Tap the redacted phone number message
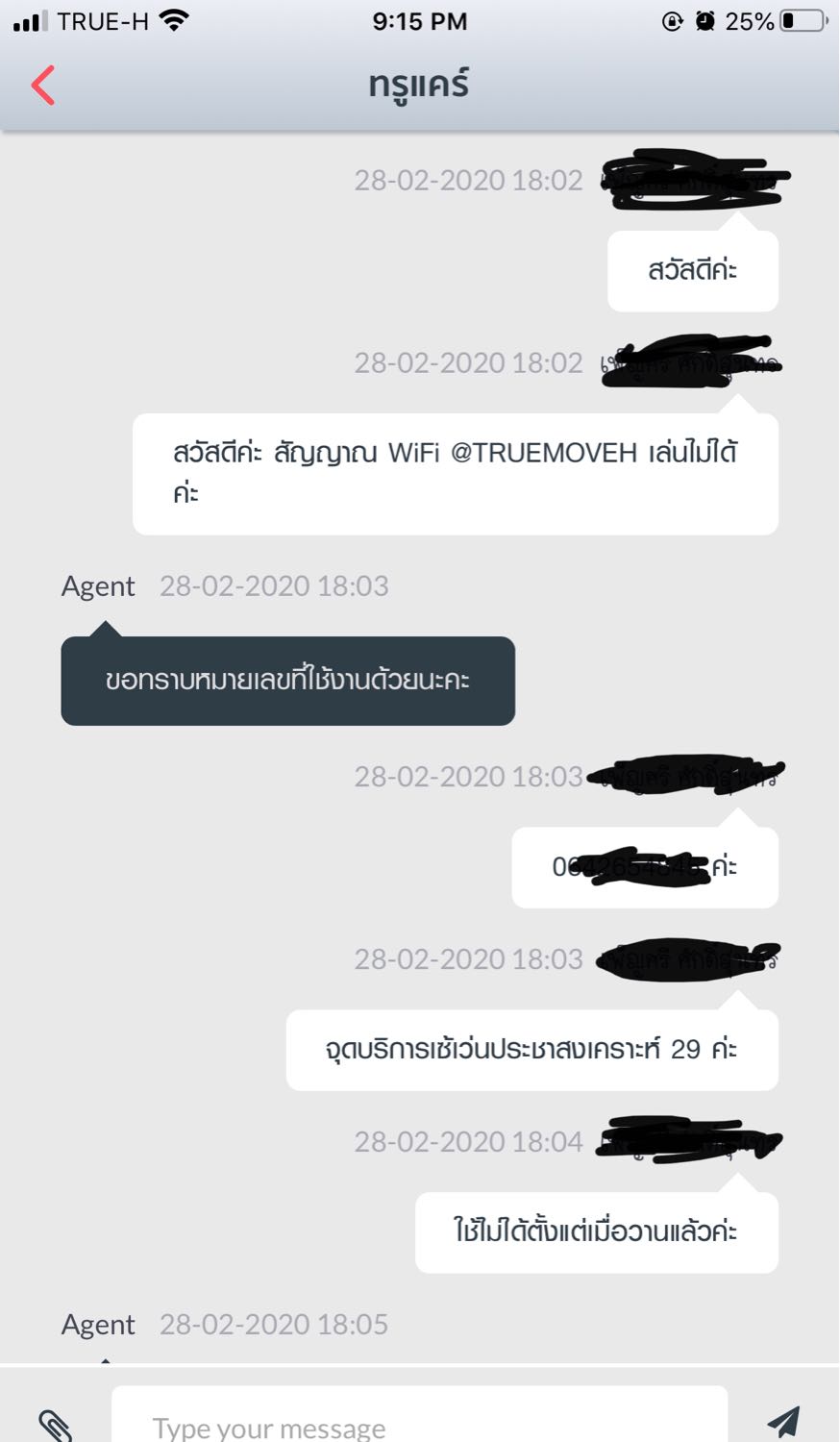Image resolution: width=840 pixels, height=1442 pixels. (x=645, y=867)
